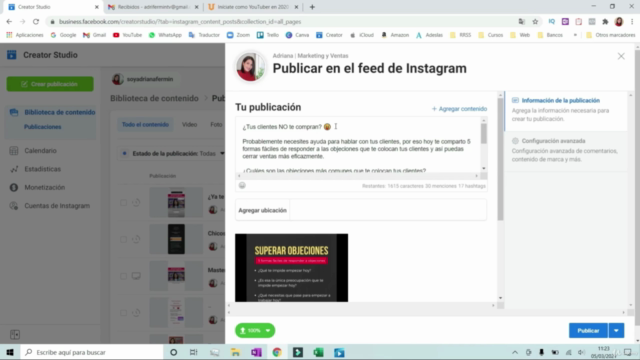Open Publicaciones sidebar sub-item
Viewport: 640px width, 360px height.
point(42,127)
